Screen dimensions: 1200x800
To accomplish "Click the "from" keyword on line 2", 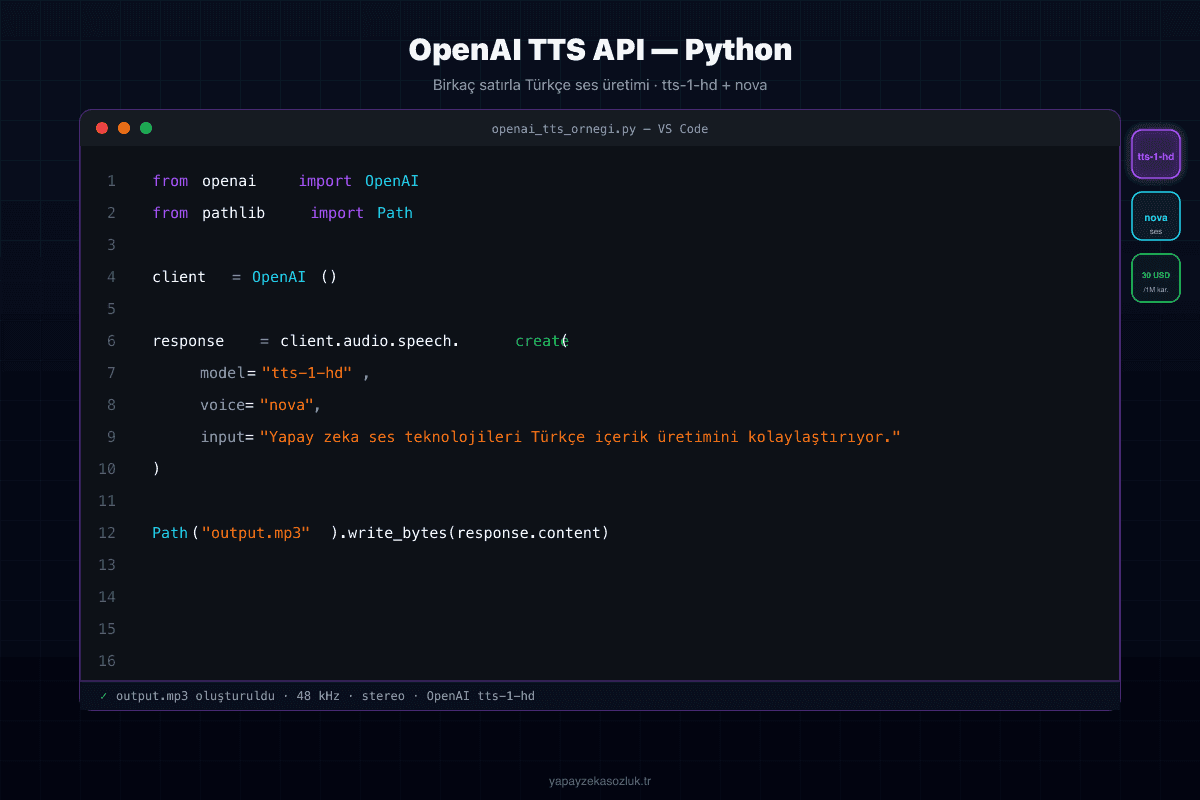I will [170, 213].
